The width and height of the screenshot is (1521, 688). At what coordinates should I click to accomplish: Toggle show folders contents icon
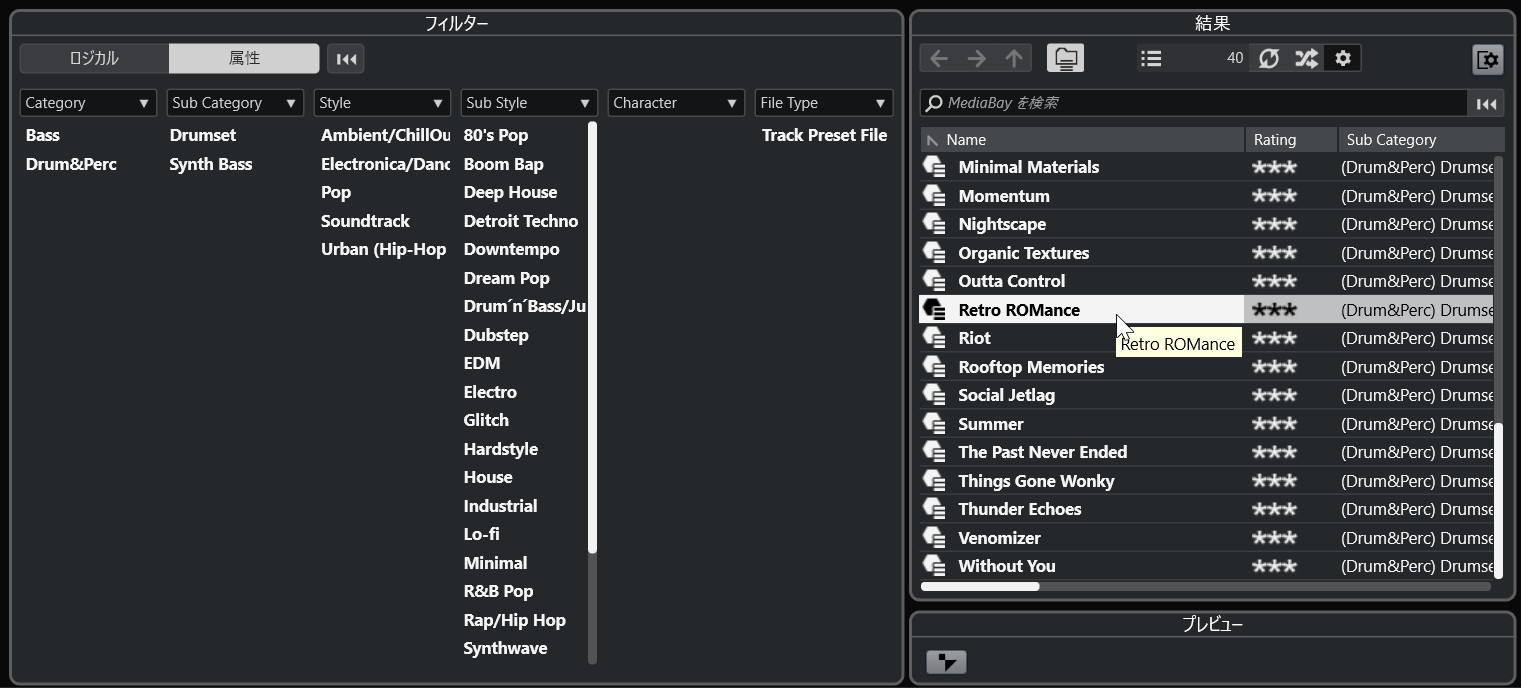tap(1065, 59)
